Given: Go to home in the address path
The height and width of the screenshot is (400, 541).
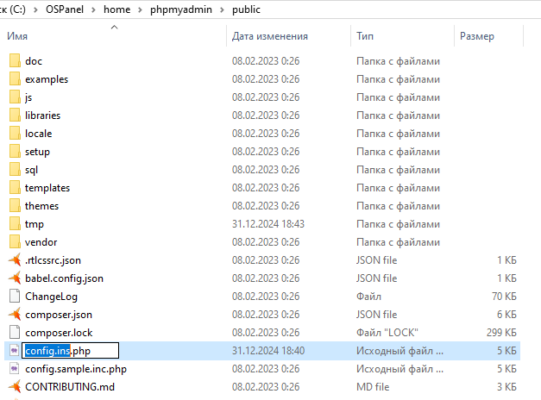Looking at the screenshot, I should pyautogui.click(x=117, y=9).
